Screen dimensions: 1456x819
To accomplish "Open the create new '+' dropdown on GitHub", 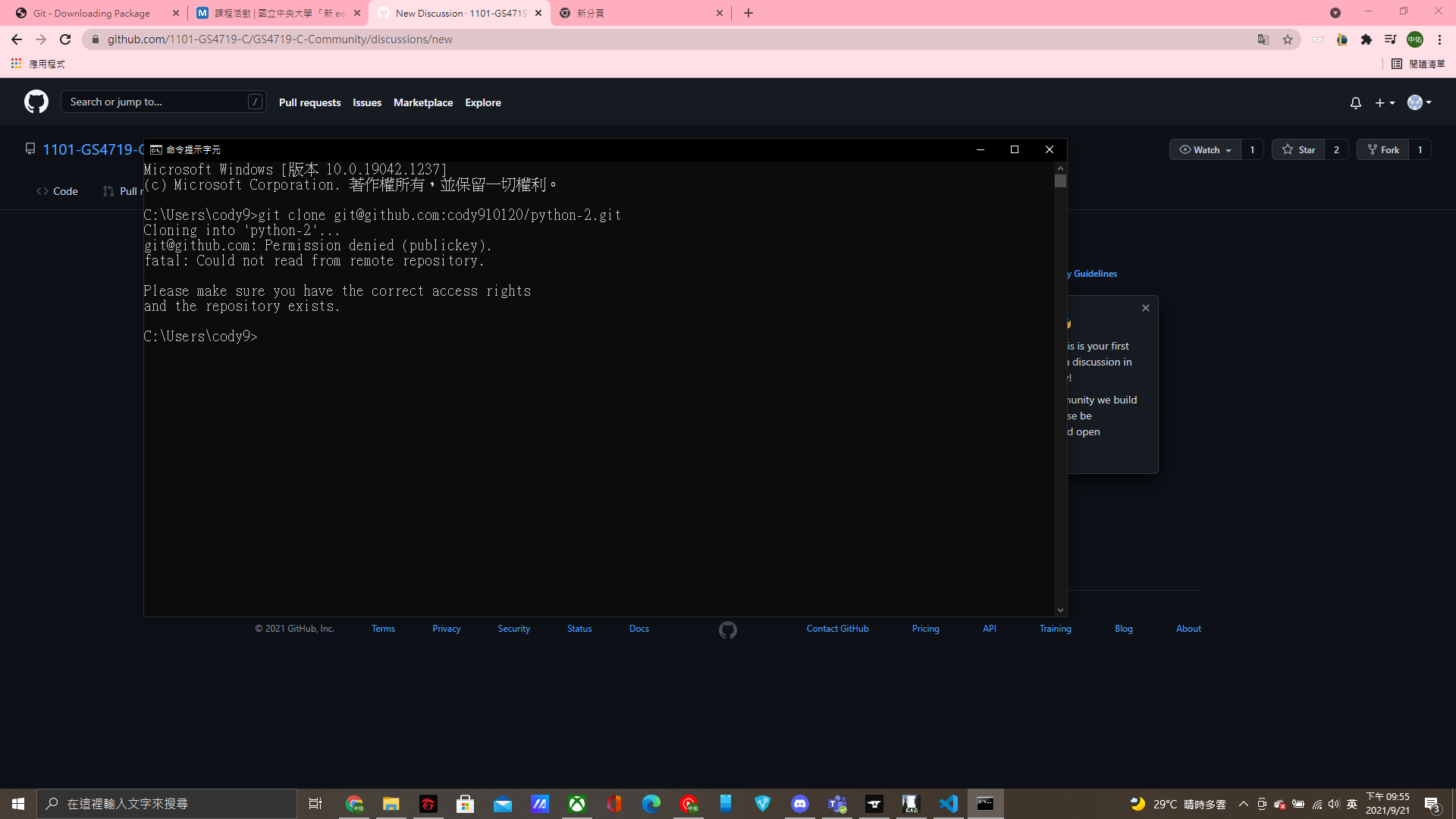I will (1384, 102).
